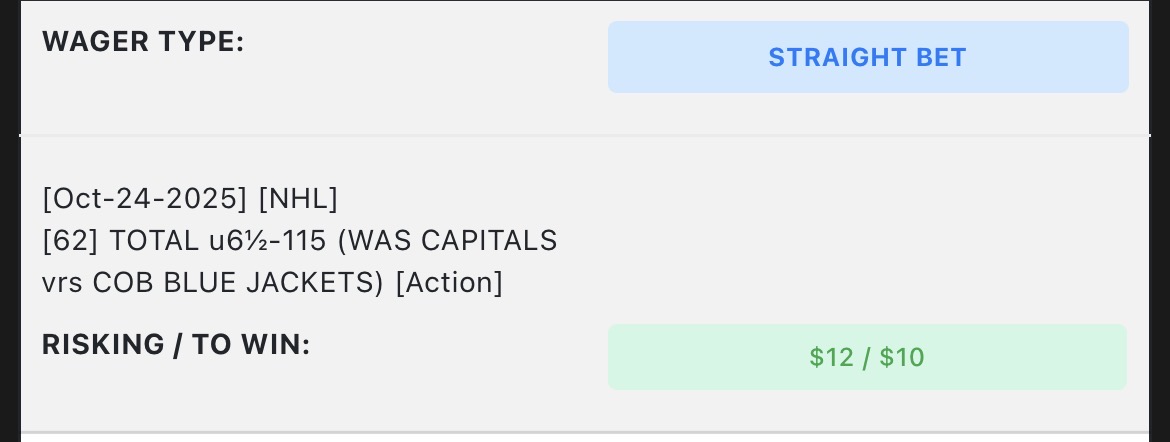This screenshot has width=1170, height=442.
Task: Click the word RISKING in the label
Action: [x=103, y=345]
